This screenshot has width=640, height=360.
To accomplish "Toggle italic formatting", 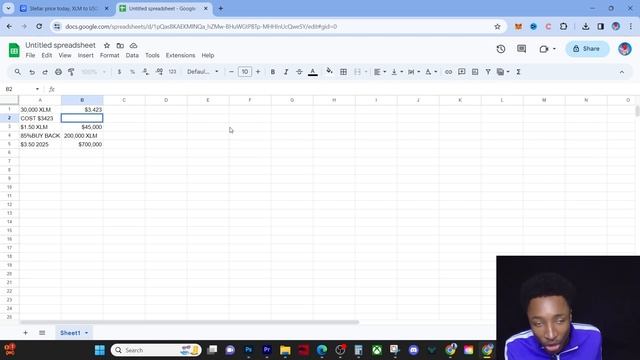I will point(286,72).
